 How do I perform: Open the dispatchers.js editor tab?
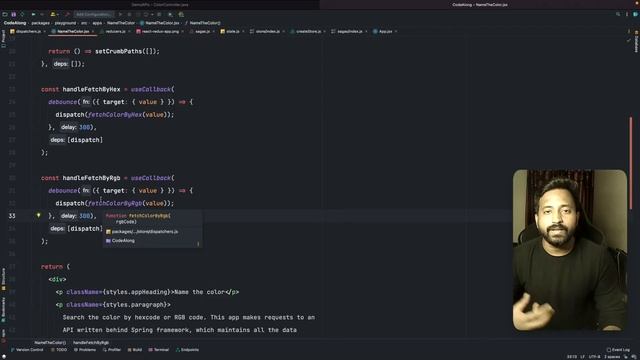(x=27, y=31)
